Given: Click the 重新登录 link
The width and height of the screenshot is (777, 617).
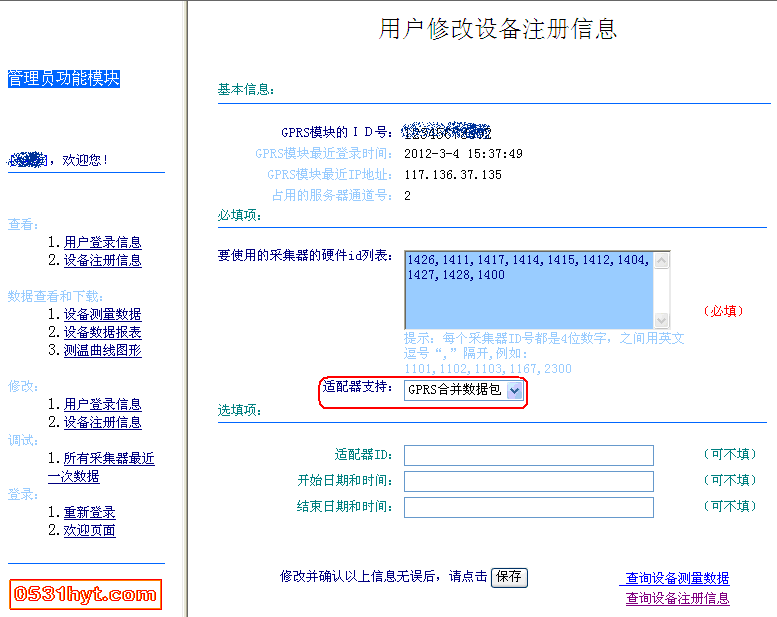Looking at the screenshot, I should [89, 512].
